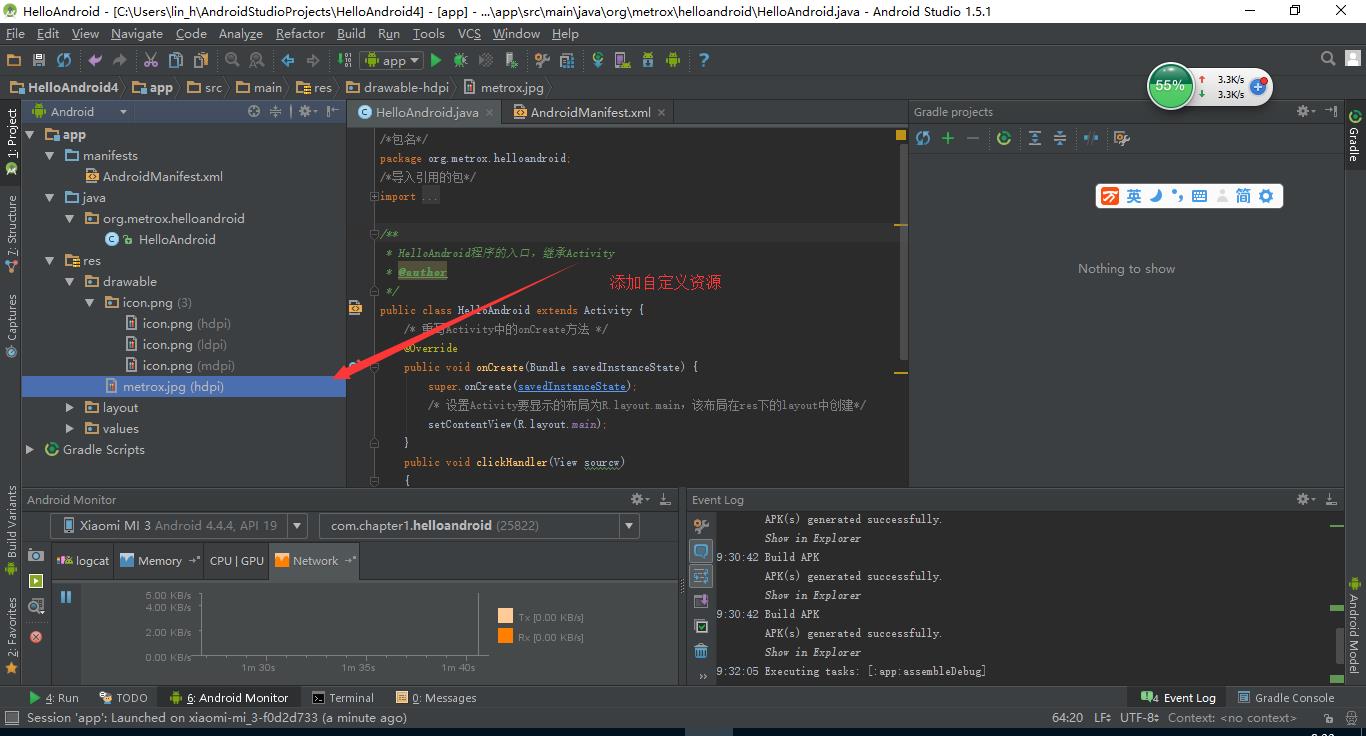Toggle soft-wraps in Event Log

[x=701, y=577]
